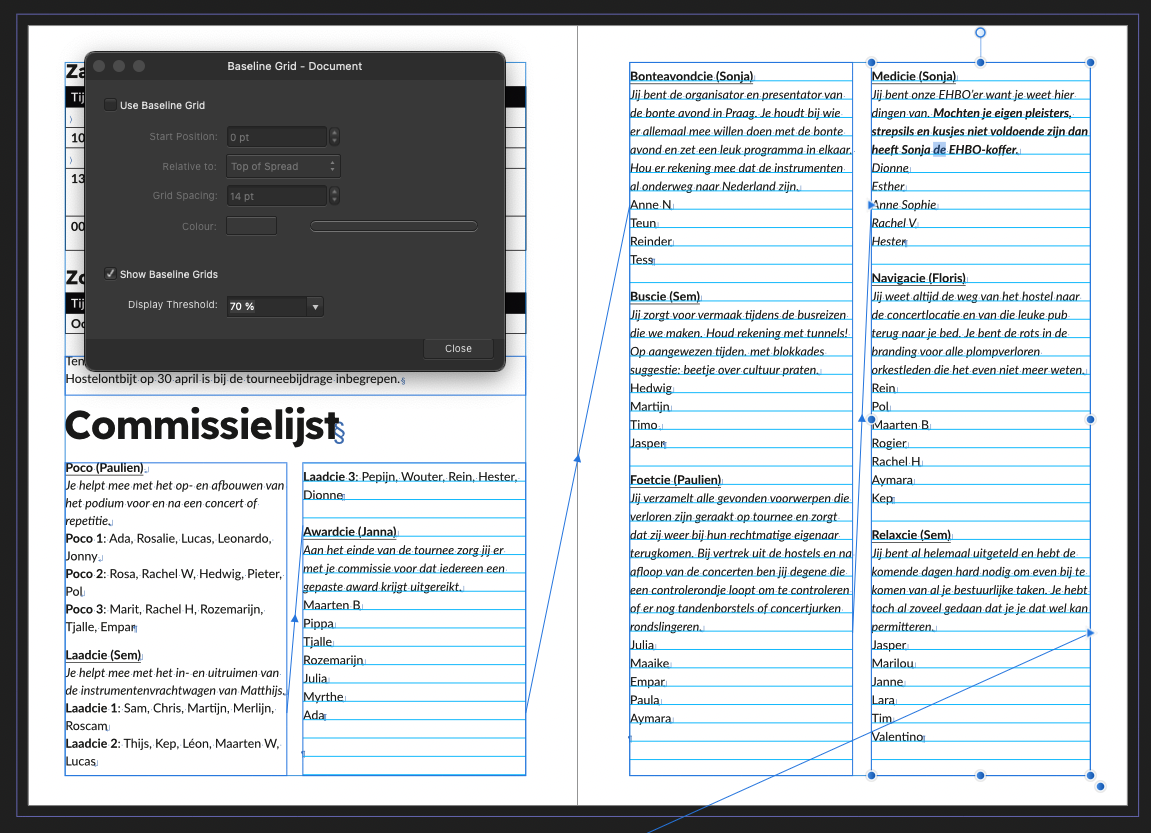The height and width of the screenshot is (833, 1151).
Task: Click the colour opacity slider bar
Action: (393, 226)
